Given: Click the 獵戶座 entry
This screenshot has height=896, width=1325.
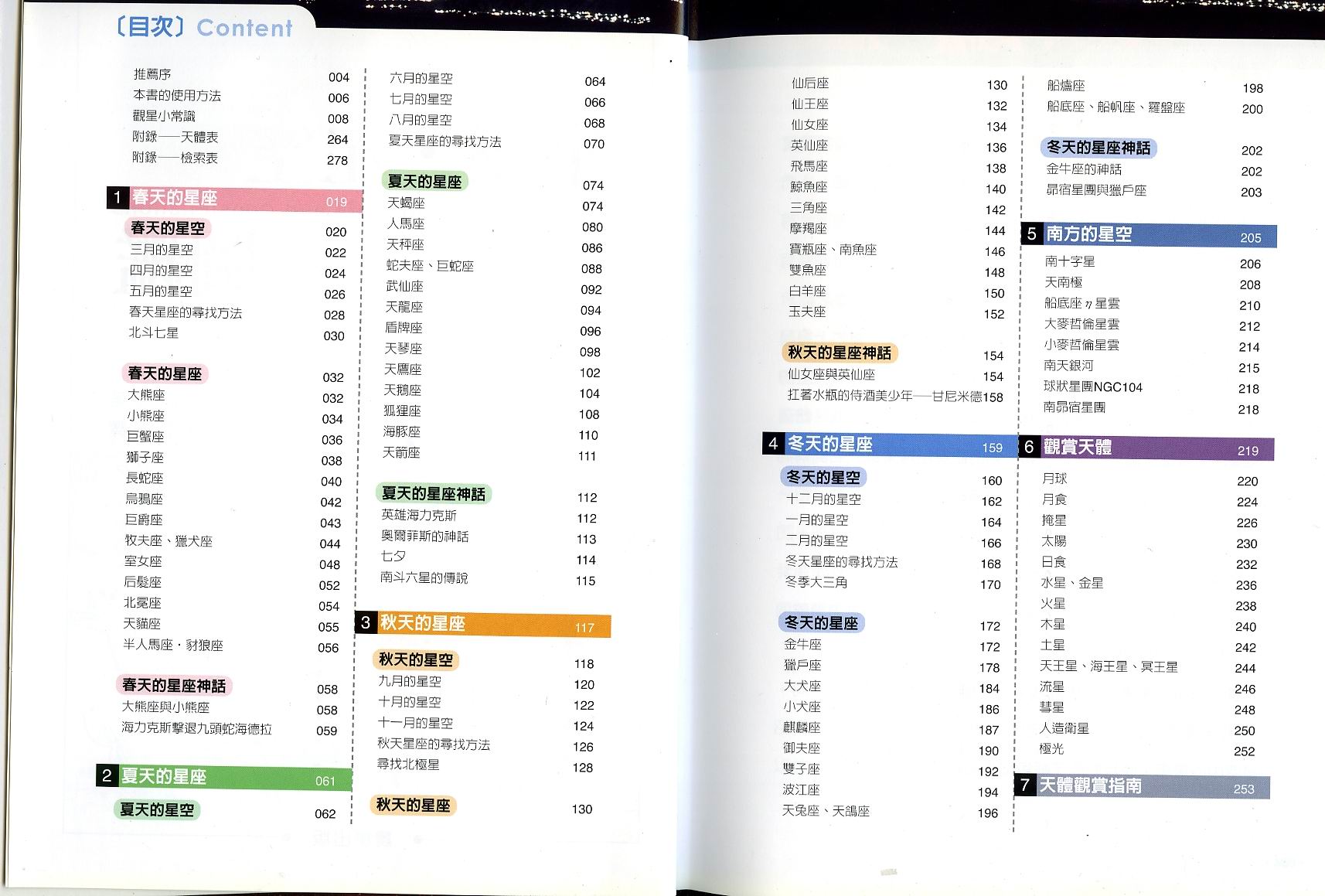Looking at the screenshot, I should click(x=802, y=665).
